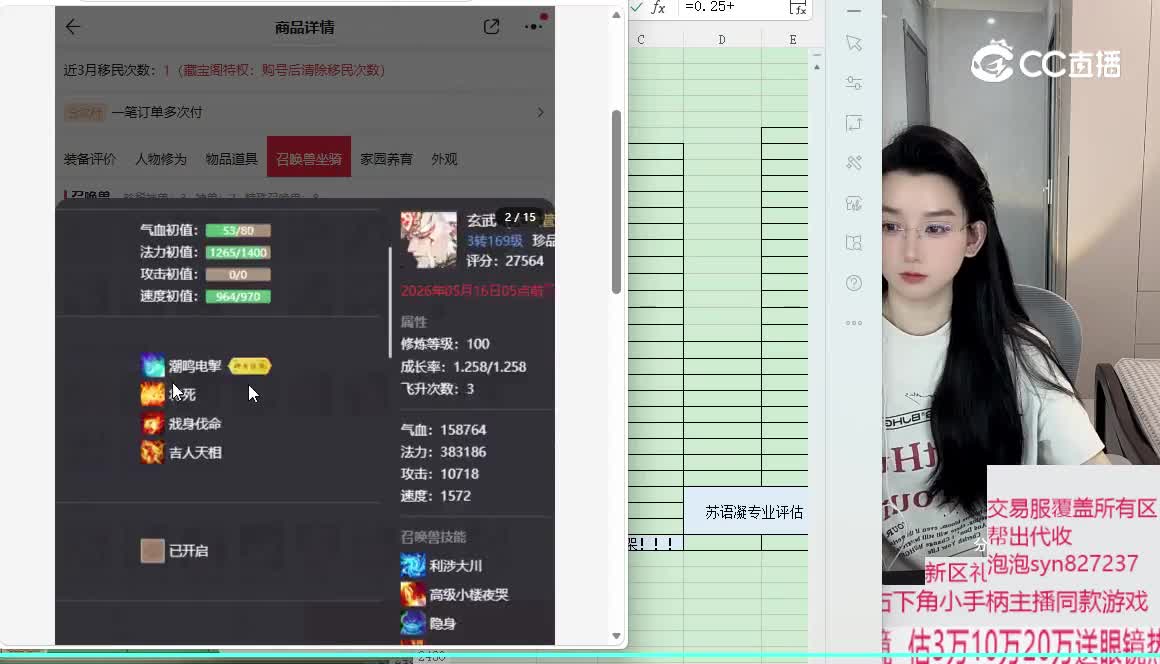Click the 高级小楼夜哭 skill icon
The image size is (1160, 664).
pyautogui.click(x=412, y=594)
